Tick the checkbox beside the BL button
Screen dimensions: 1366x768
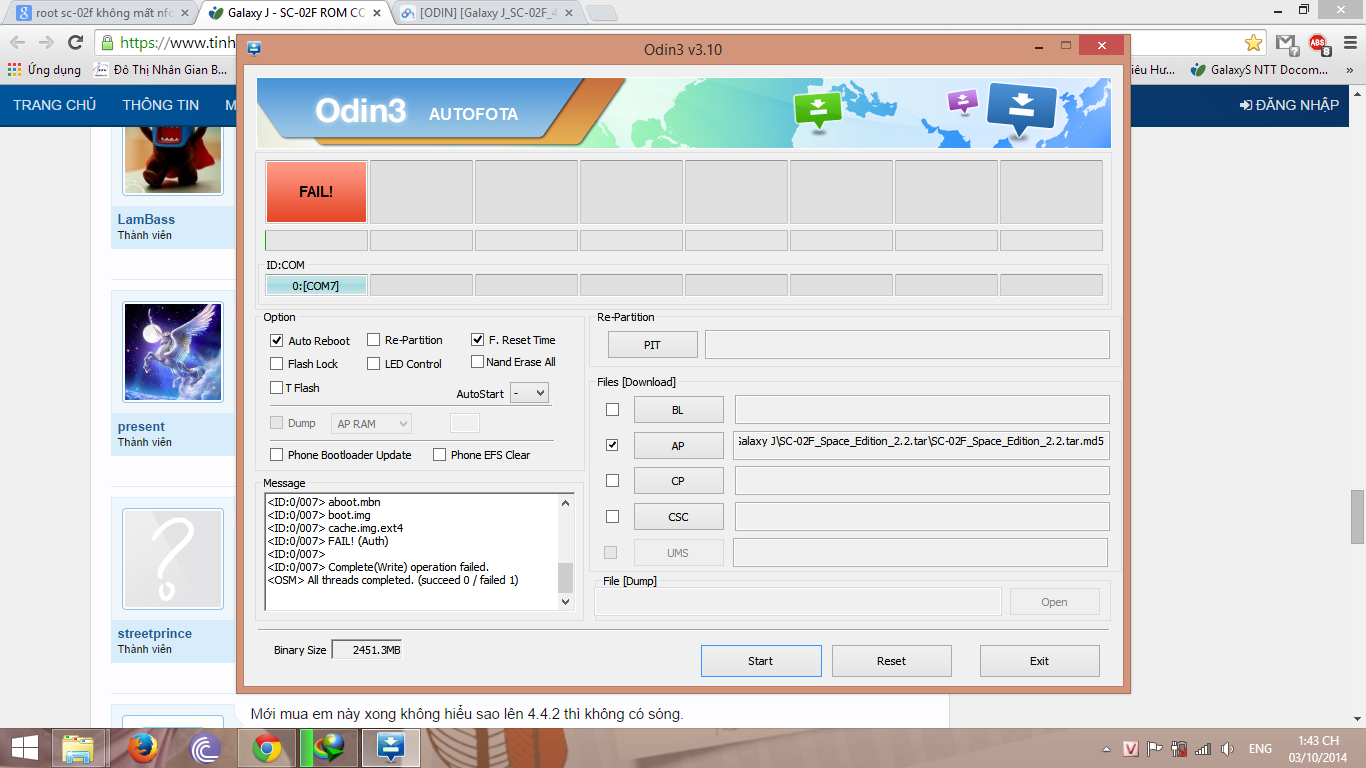click(613, 409)
